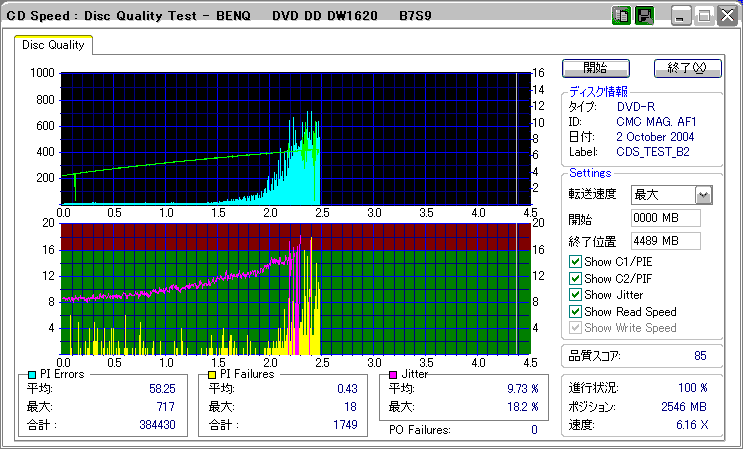Click the copy-to-clipboard icon in title bar

pos(620,16)
